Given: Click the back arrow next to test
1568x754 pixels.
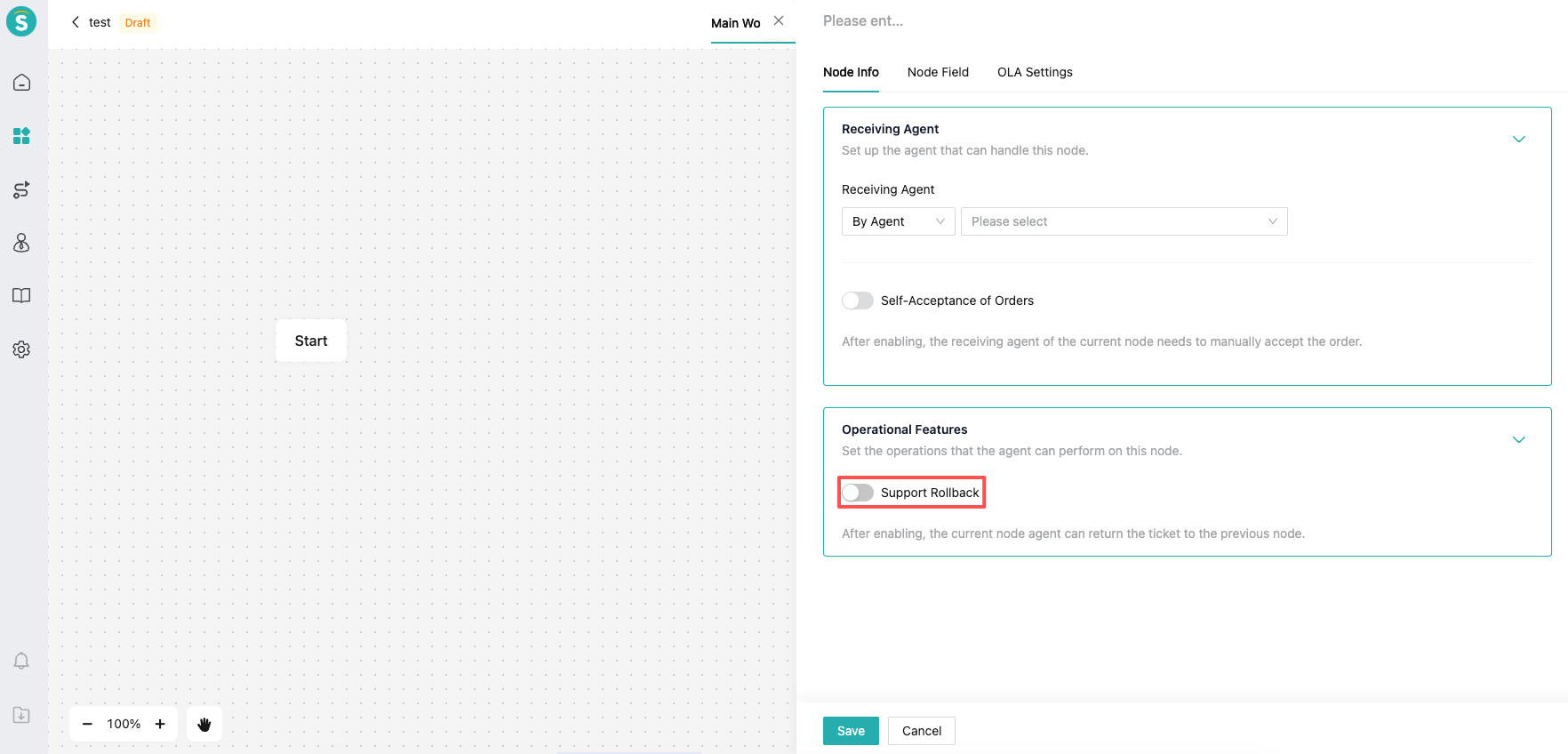Looking at the screenshot, I should click(x=76, y=22).
